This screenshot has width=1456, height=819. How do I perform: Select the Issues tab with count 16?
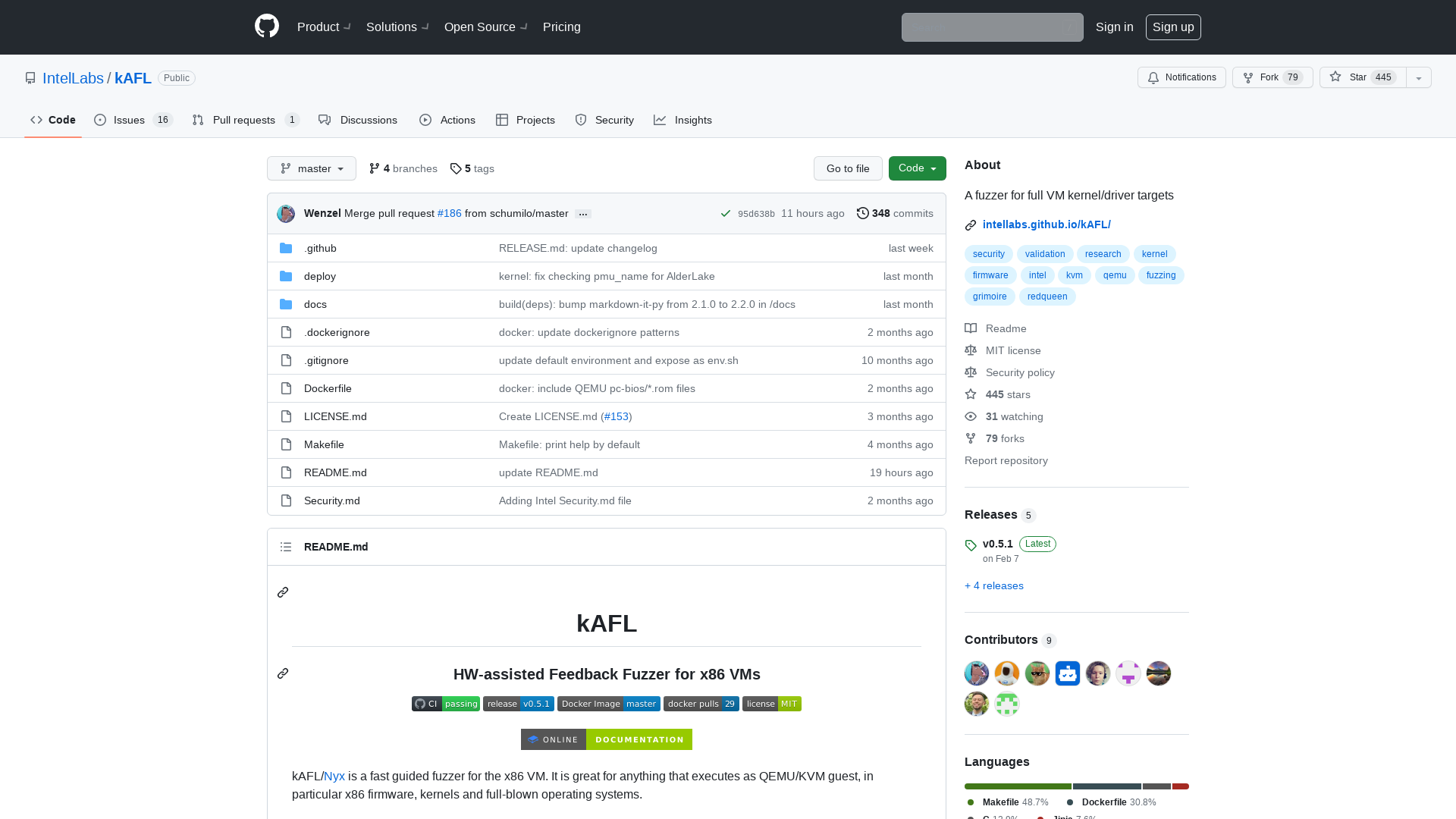tap(133, 120)
